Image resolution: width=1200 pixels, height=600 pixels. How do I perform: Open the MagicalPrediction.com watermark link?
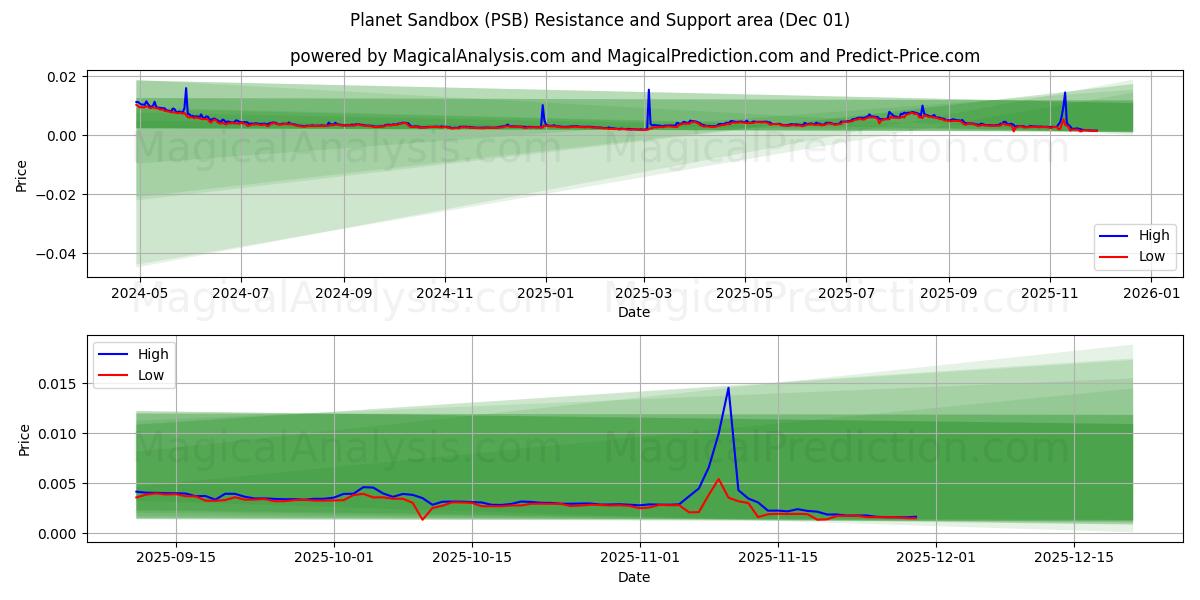pyautogui.click(x=838, y=148)
